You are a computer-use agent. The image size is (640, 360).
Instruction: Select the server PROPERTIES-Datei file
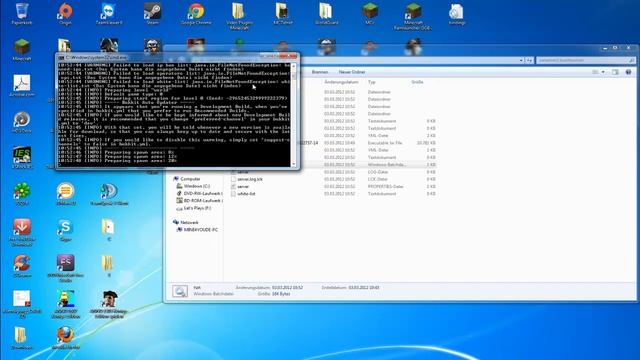click(333, 187)
